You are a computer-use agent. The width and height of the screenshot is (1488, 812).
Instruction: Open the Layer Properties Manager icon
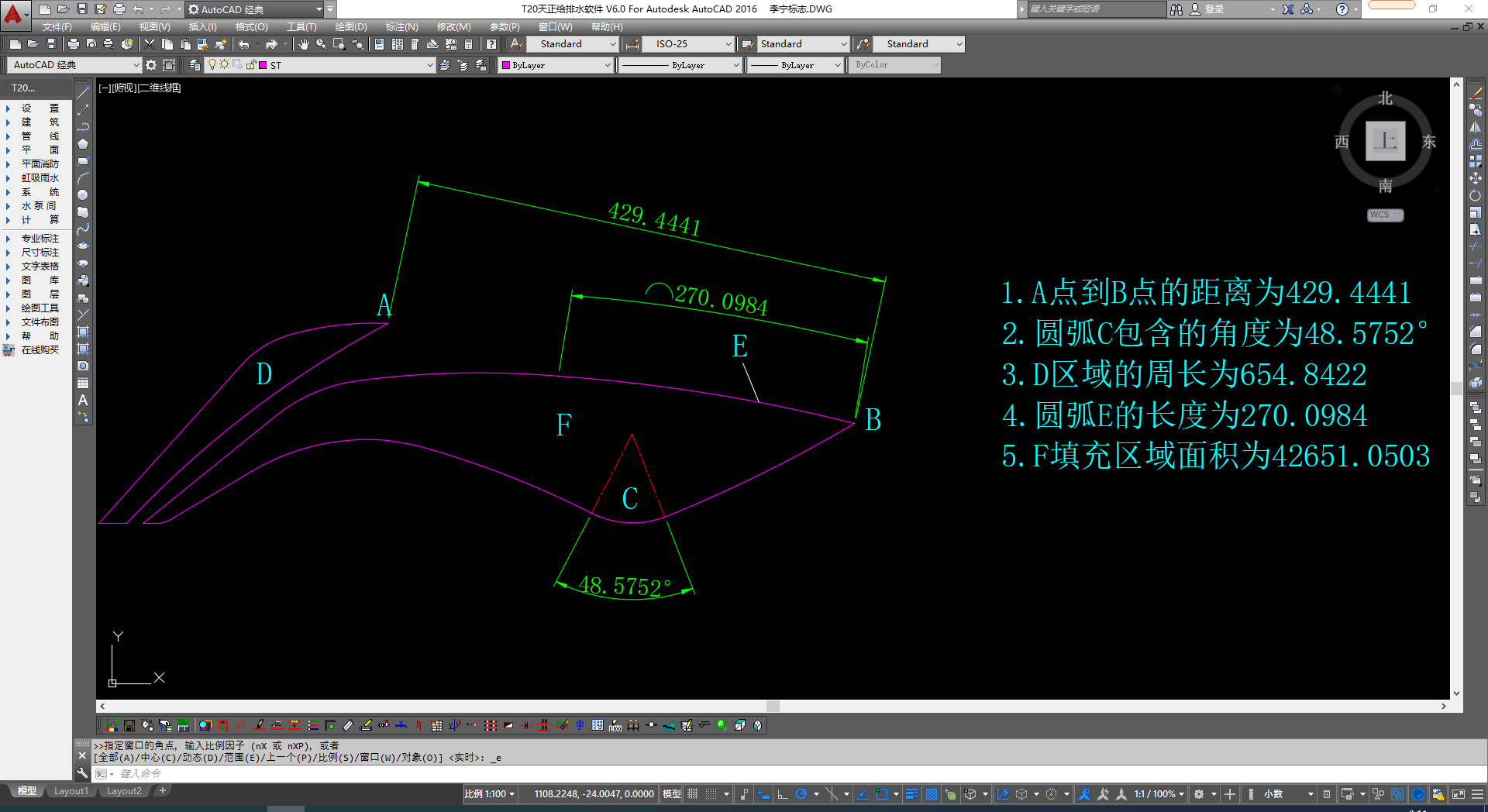coord(195,65)
